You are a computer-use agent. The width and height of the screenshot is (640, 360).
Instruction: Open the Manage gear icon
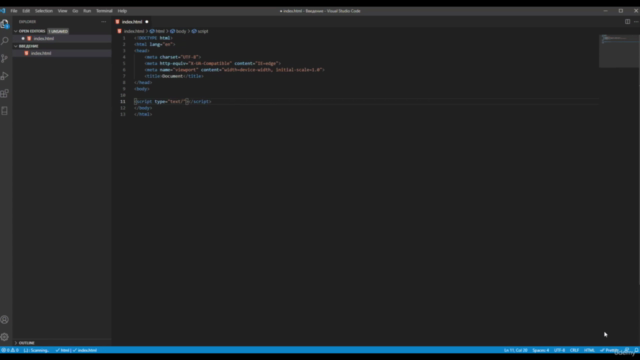5,337
